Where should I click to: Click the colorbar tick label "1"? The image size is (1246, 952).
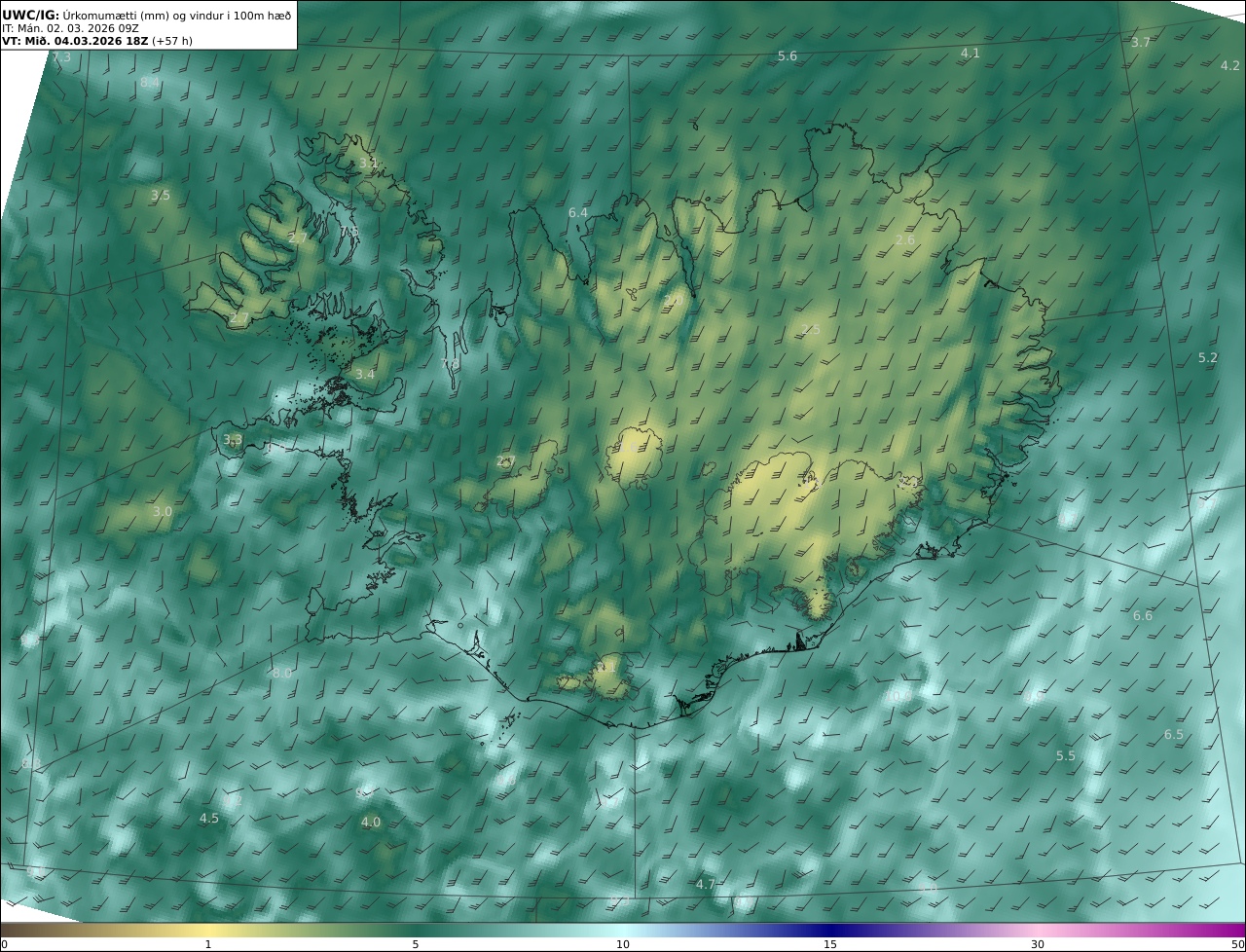coord(208,944)
